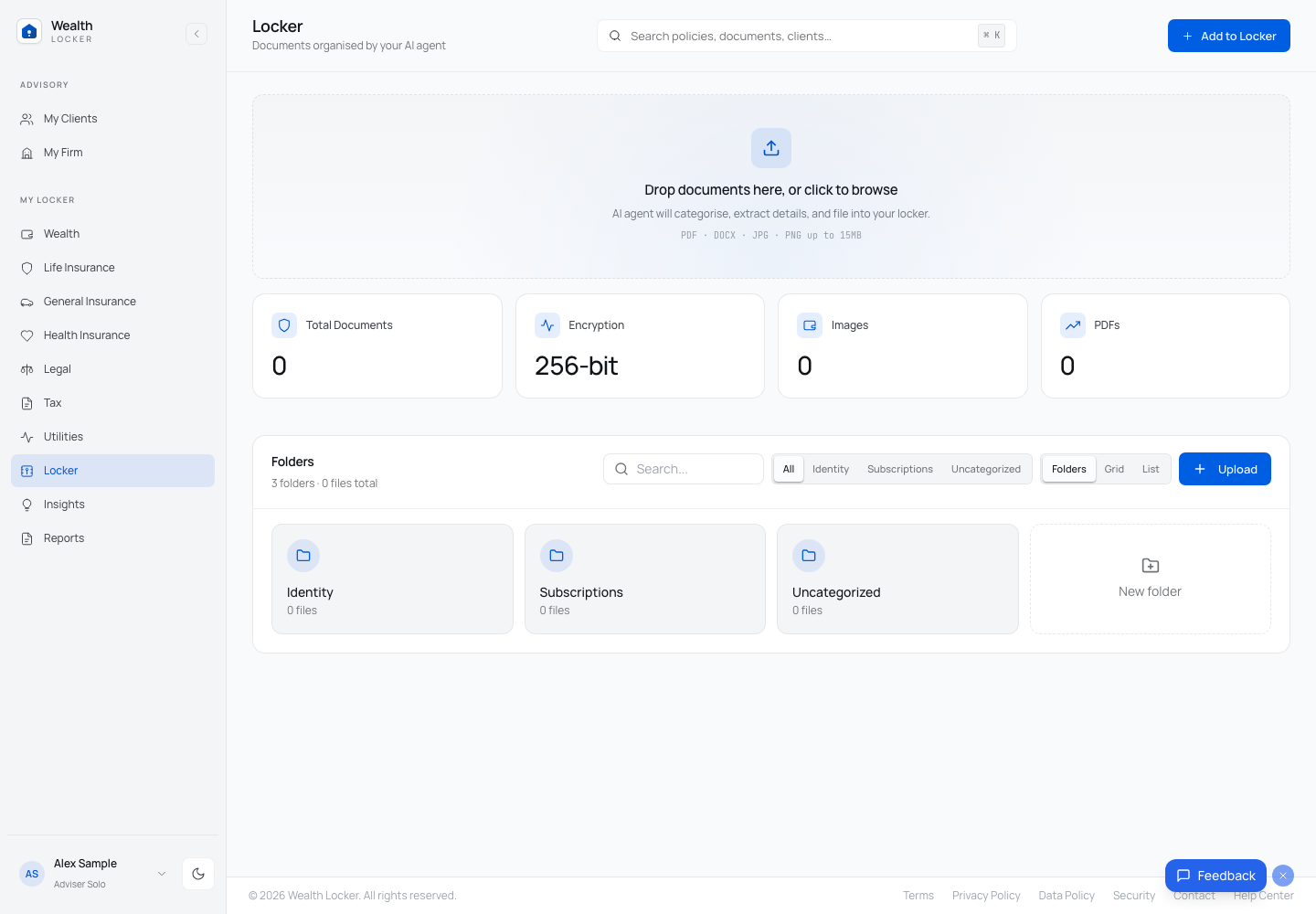Open the Uncategorized folder
Screen dimensions: 1316x914
point(897,579)
